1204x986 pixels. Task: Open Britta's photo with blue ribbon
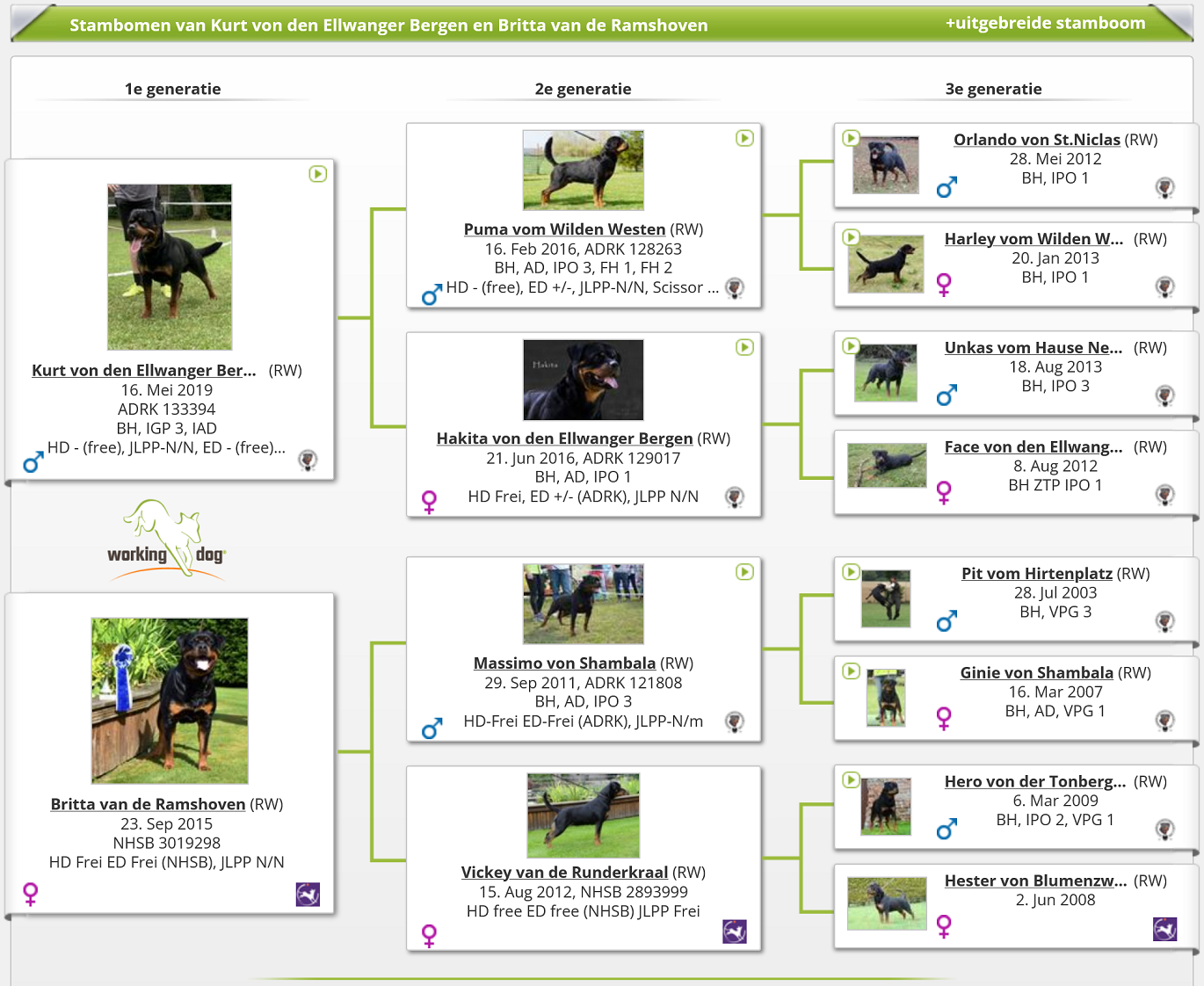pos(170,700)
